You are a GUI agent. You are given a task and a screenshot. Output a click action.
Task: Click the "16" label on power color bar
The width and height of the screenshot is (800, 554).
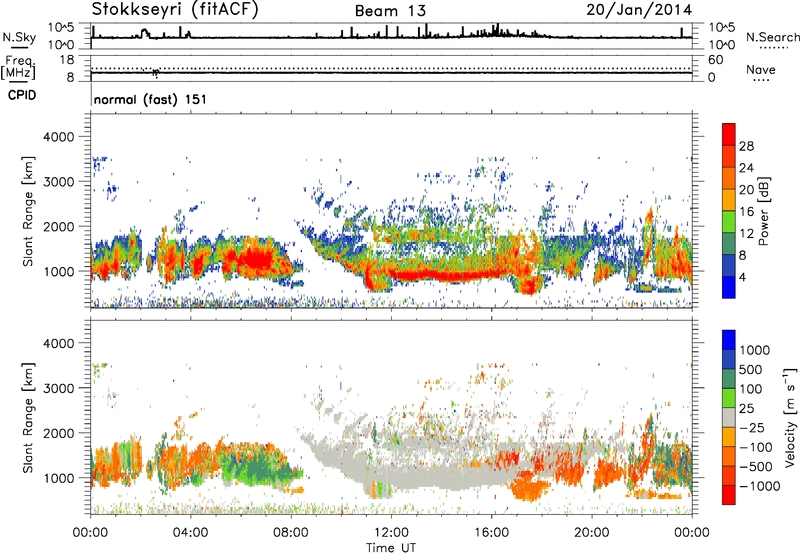(x=746, y=212)
